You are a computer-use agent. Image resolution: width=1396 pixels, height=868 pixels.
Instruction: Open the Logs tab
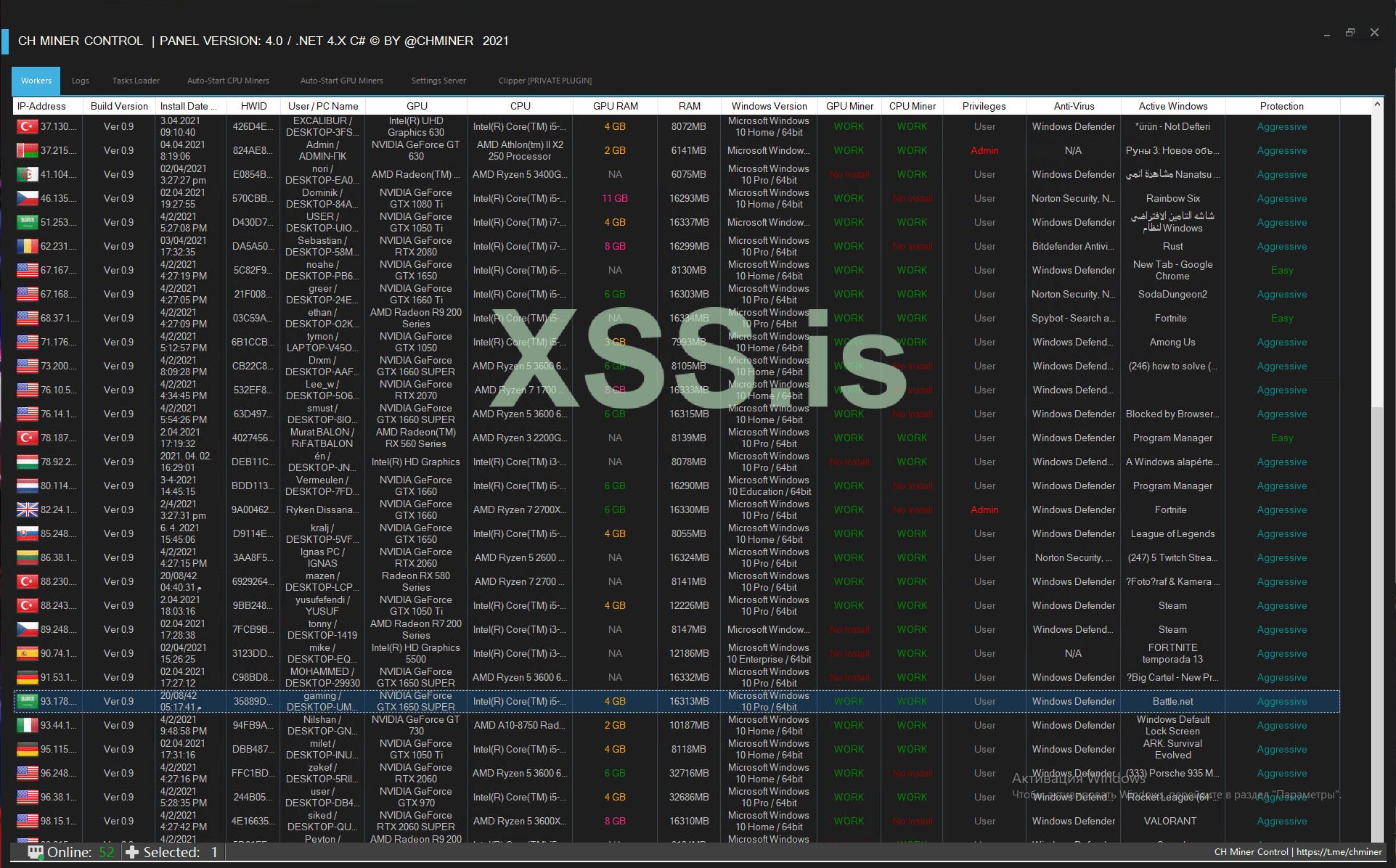coord(81,81)
